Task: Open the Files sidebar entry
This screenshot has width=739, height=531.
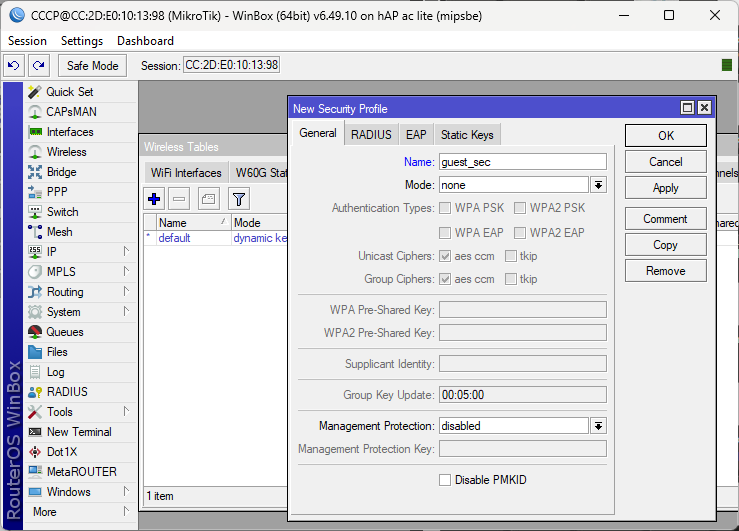Action: [81, 352]
